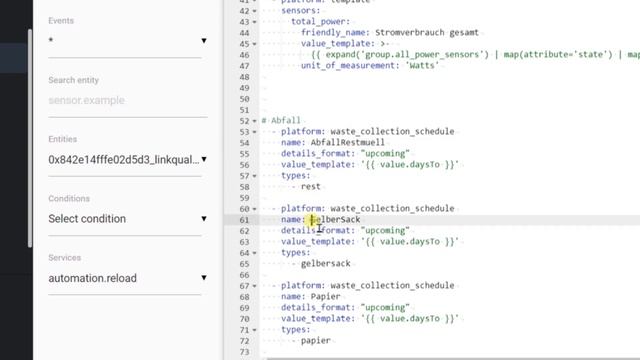The image size is (640, 360).
Task: Click the Search entity input field
Action: 127,100
